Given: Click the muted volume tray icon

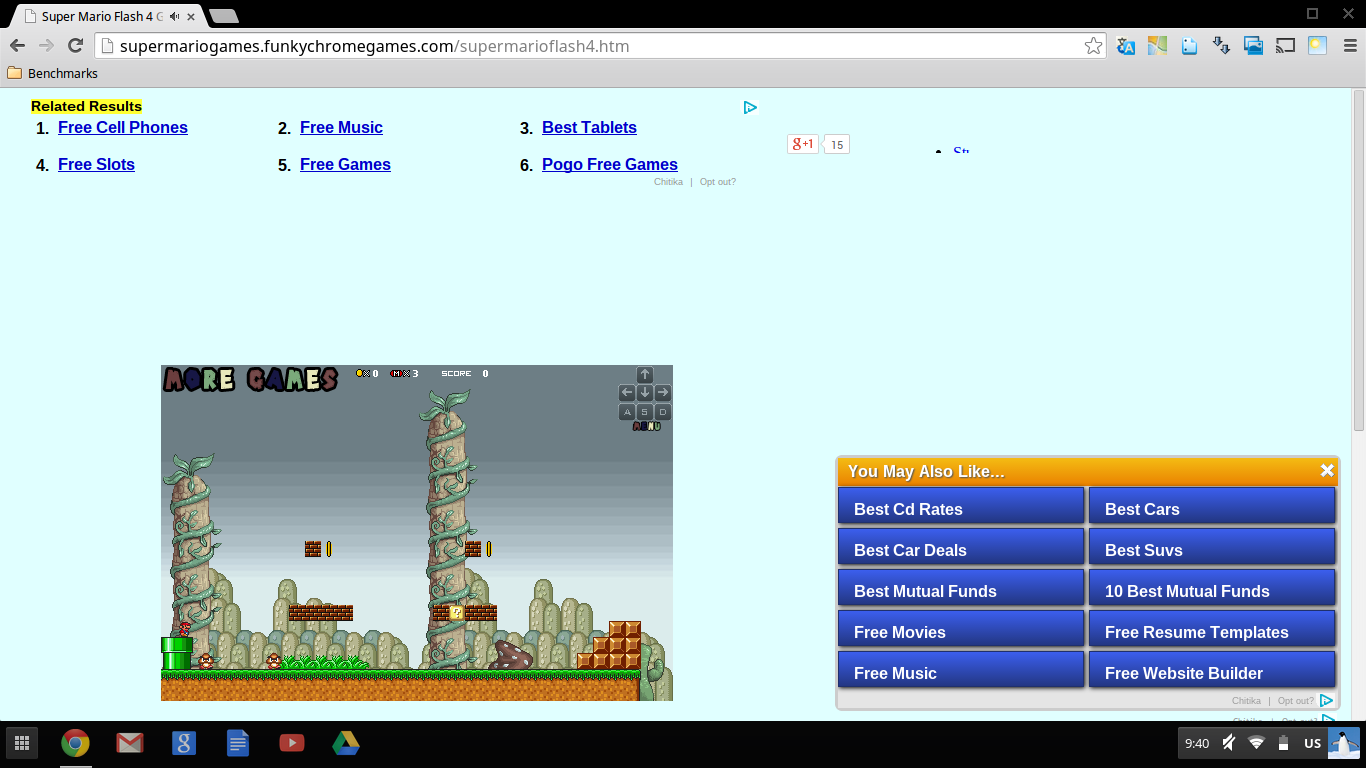Looking at the screenshot, I should [x=1228, y=743].
